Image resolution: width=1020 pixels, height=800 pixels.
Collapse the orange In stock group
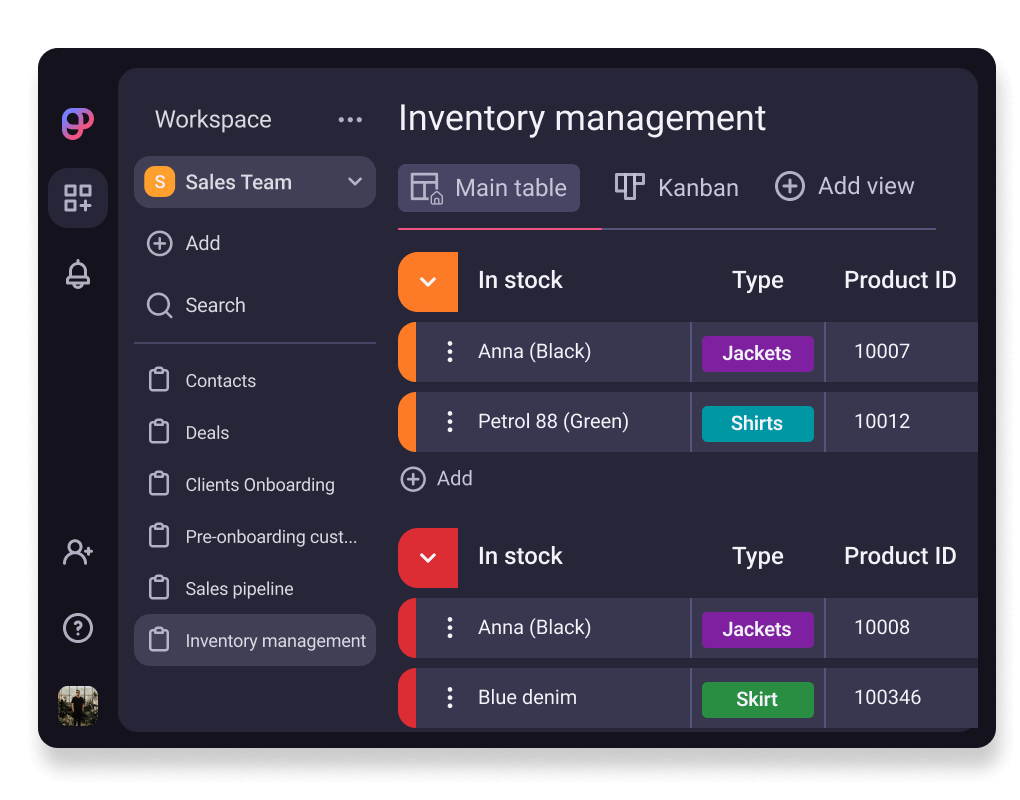[428, 281]
